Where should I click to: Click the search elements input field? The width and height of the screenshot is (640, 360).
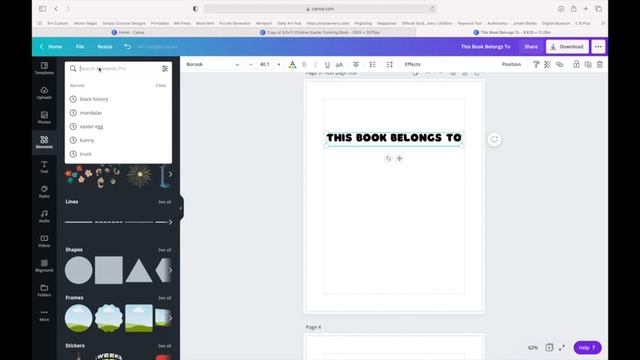point(118,69)
